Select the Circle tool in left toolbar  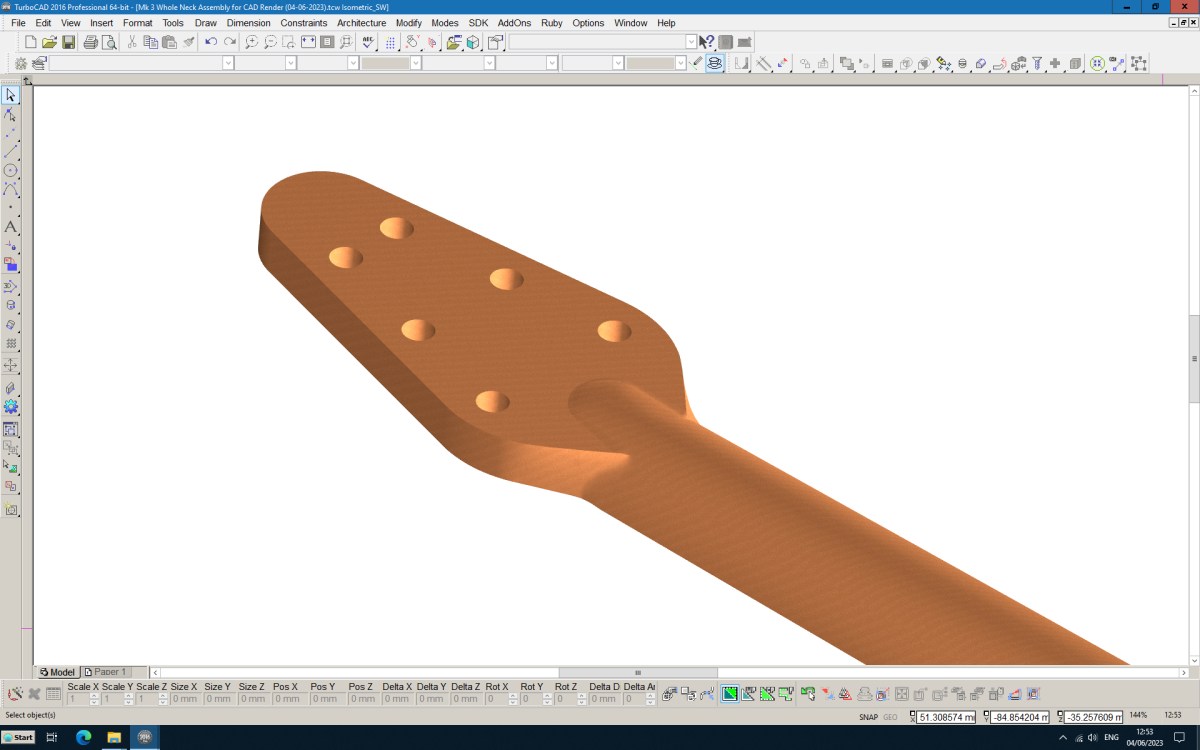(x=11, y=171)
